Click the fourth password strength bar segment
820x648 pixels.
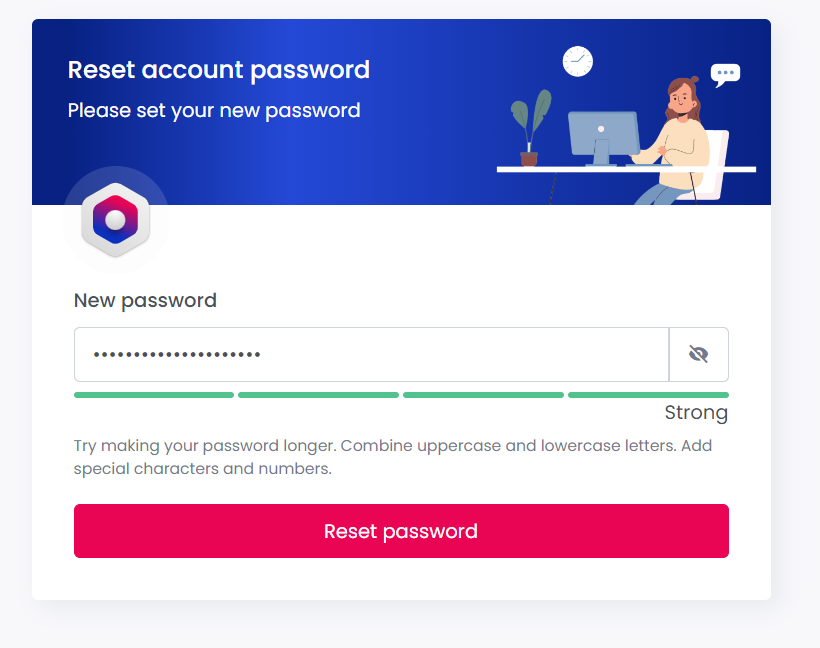648,395
